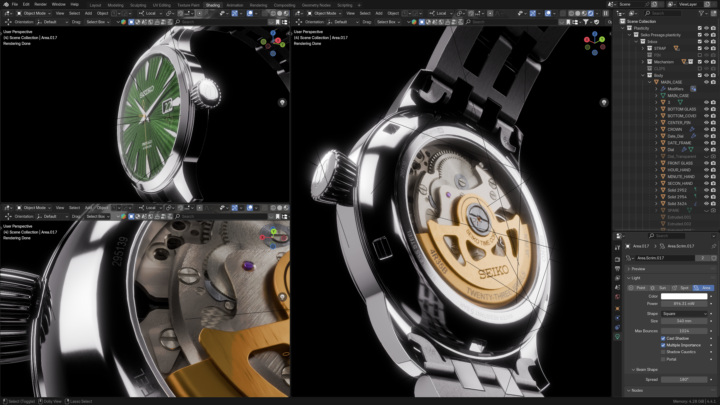
Task: Click navigation gizmo in right viewport
Action: coord(595,43)
